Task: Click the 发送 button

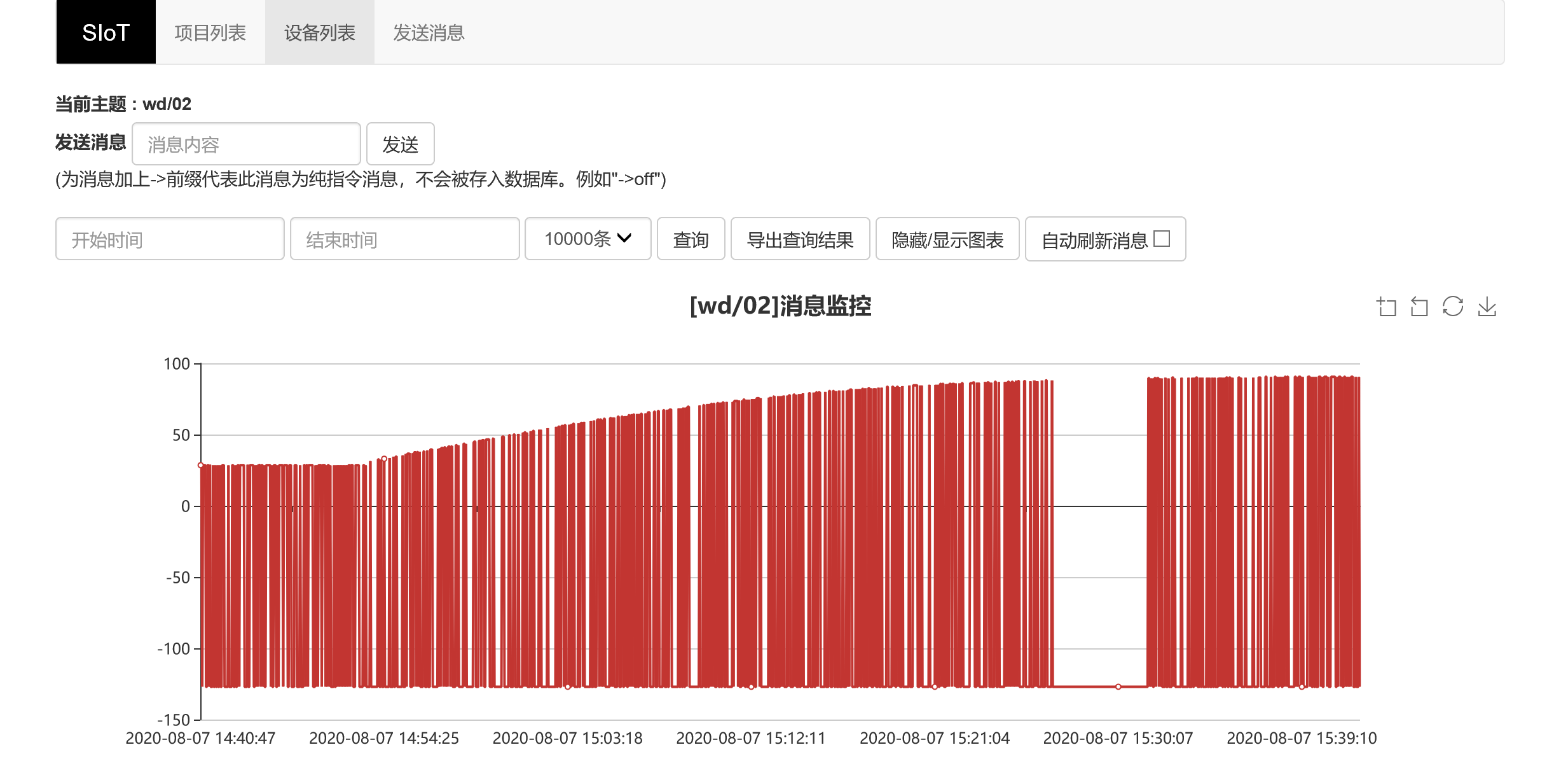Action: [x=401, y=144]
